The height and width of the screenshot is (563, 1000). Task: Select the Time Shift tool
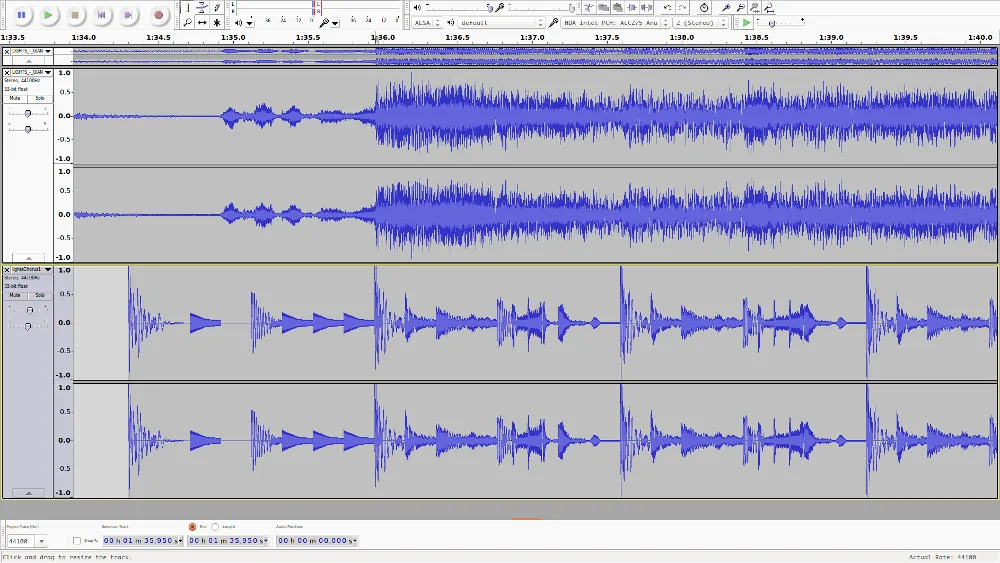pos(202,22)
